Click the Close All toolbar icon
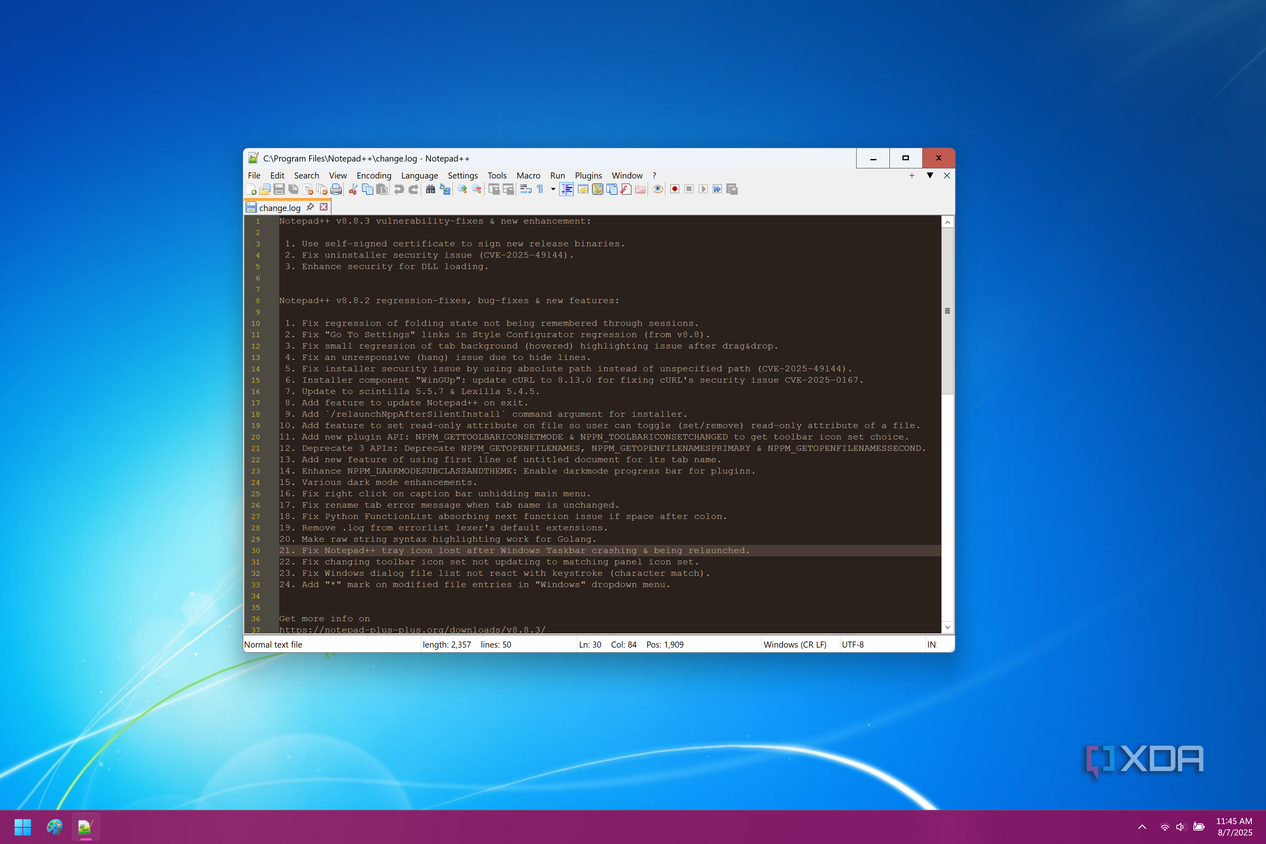The height and width of the screenshot is (844, 1266). point(322,189)
